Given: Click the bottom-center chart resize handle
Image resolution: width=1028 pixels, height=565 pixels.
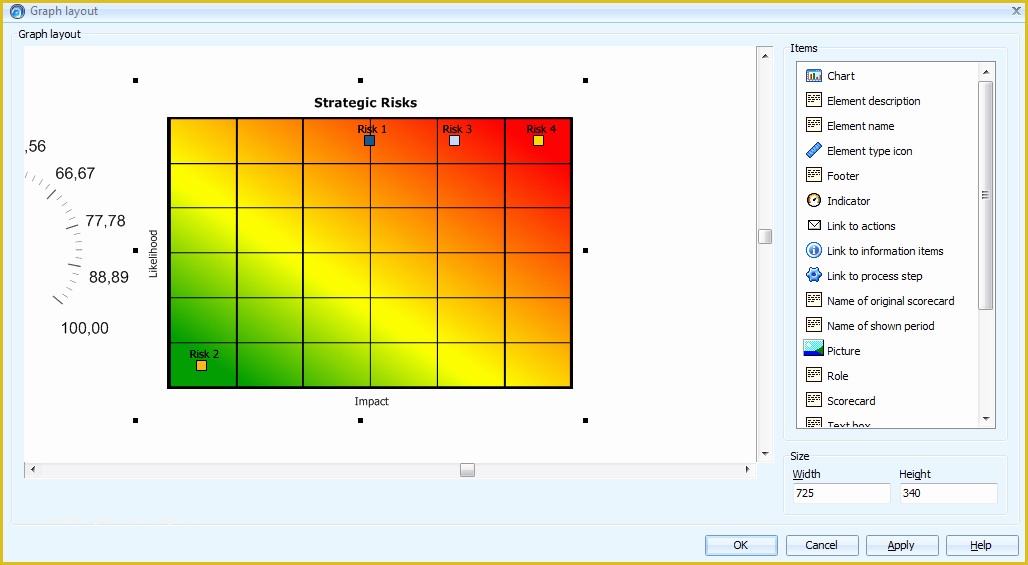Looking at the screenshot, I should pos(360,420).
